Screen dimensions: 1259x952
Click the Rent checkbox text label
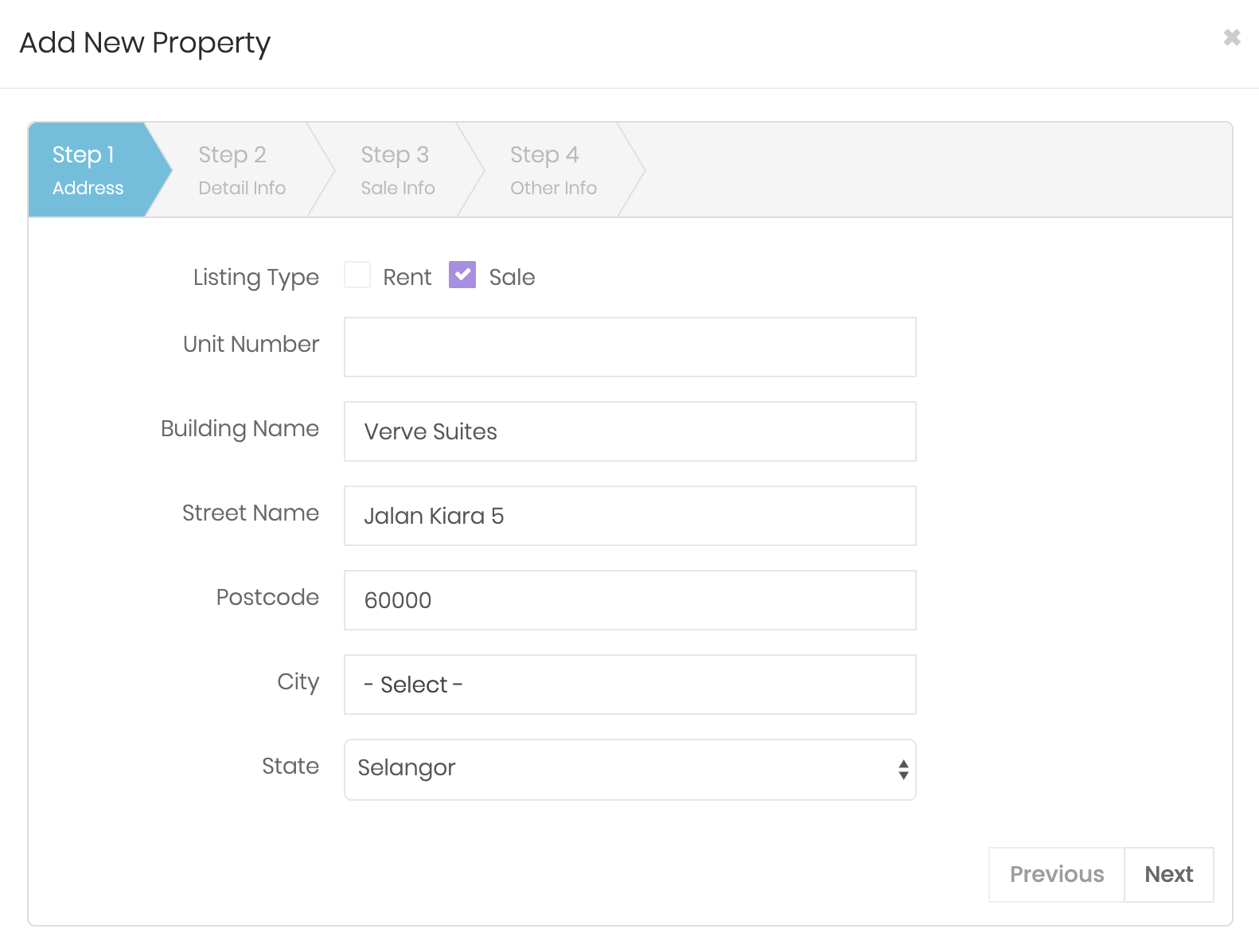pos(407,277)
